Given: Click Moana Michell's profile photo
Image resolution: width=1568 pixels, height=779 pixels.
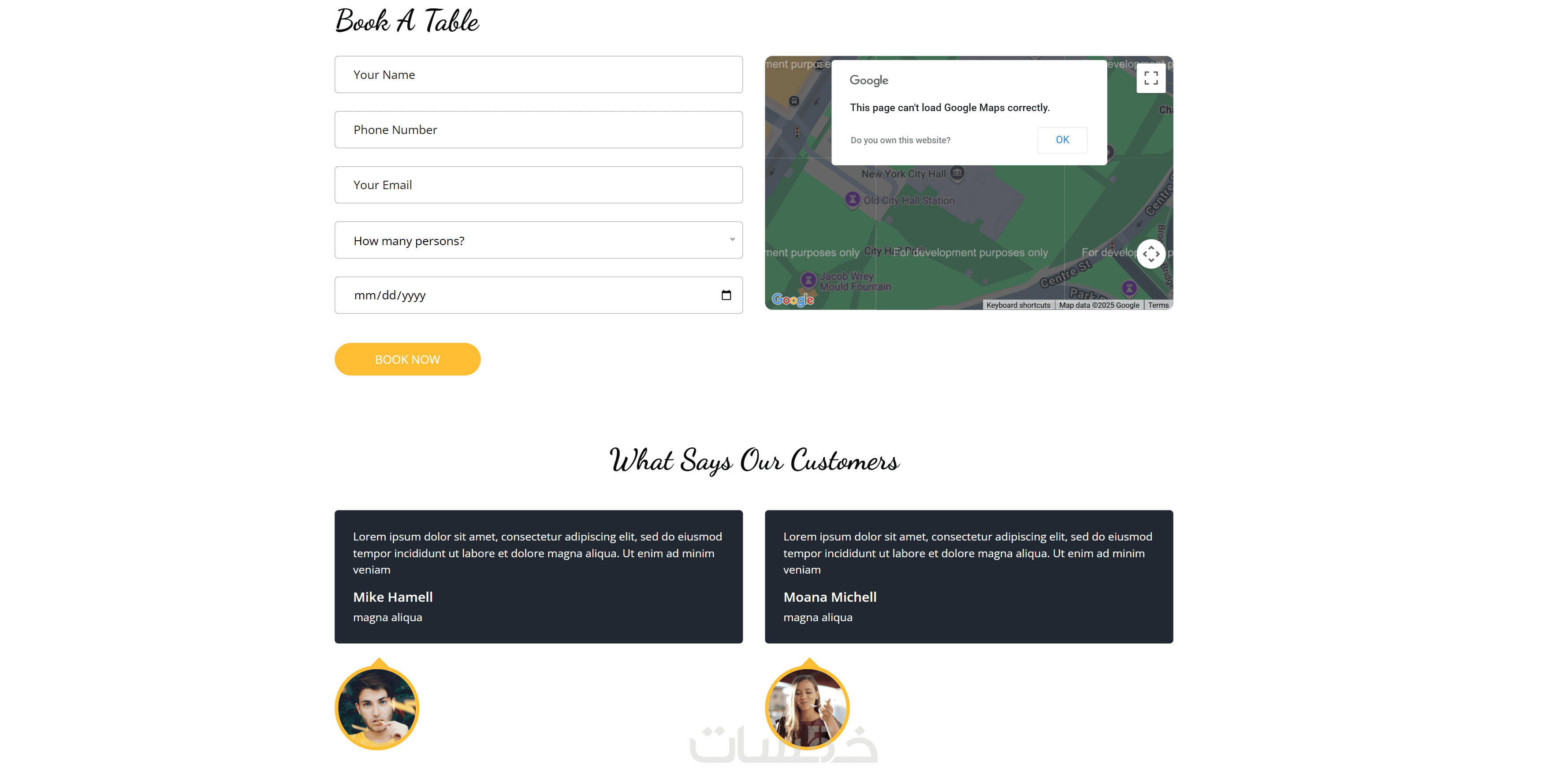Looking at the screenshot, I should pos(807,707).
